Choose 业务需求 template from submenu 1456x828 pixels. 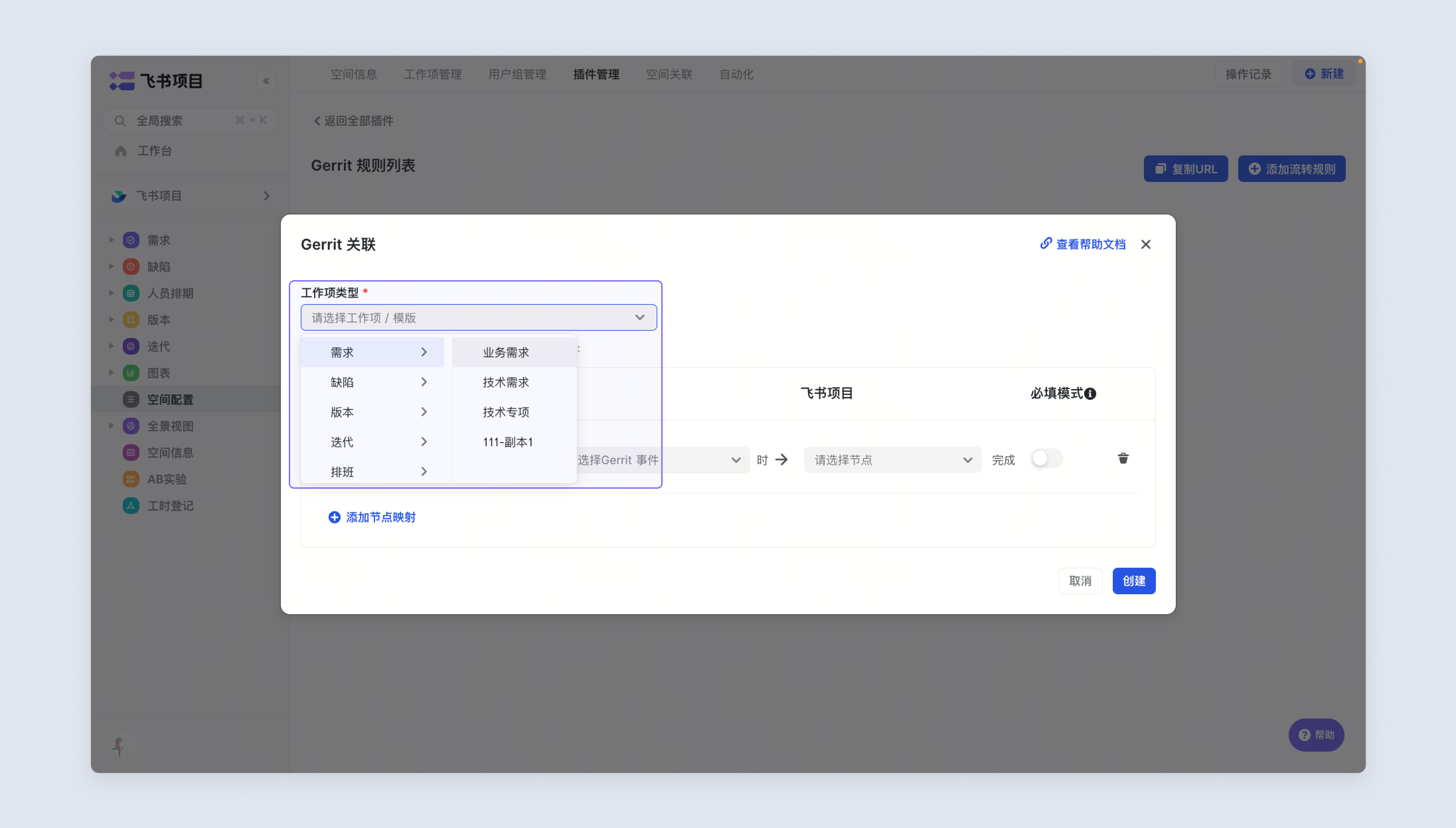515,352
